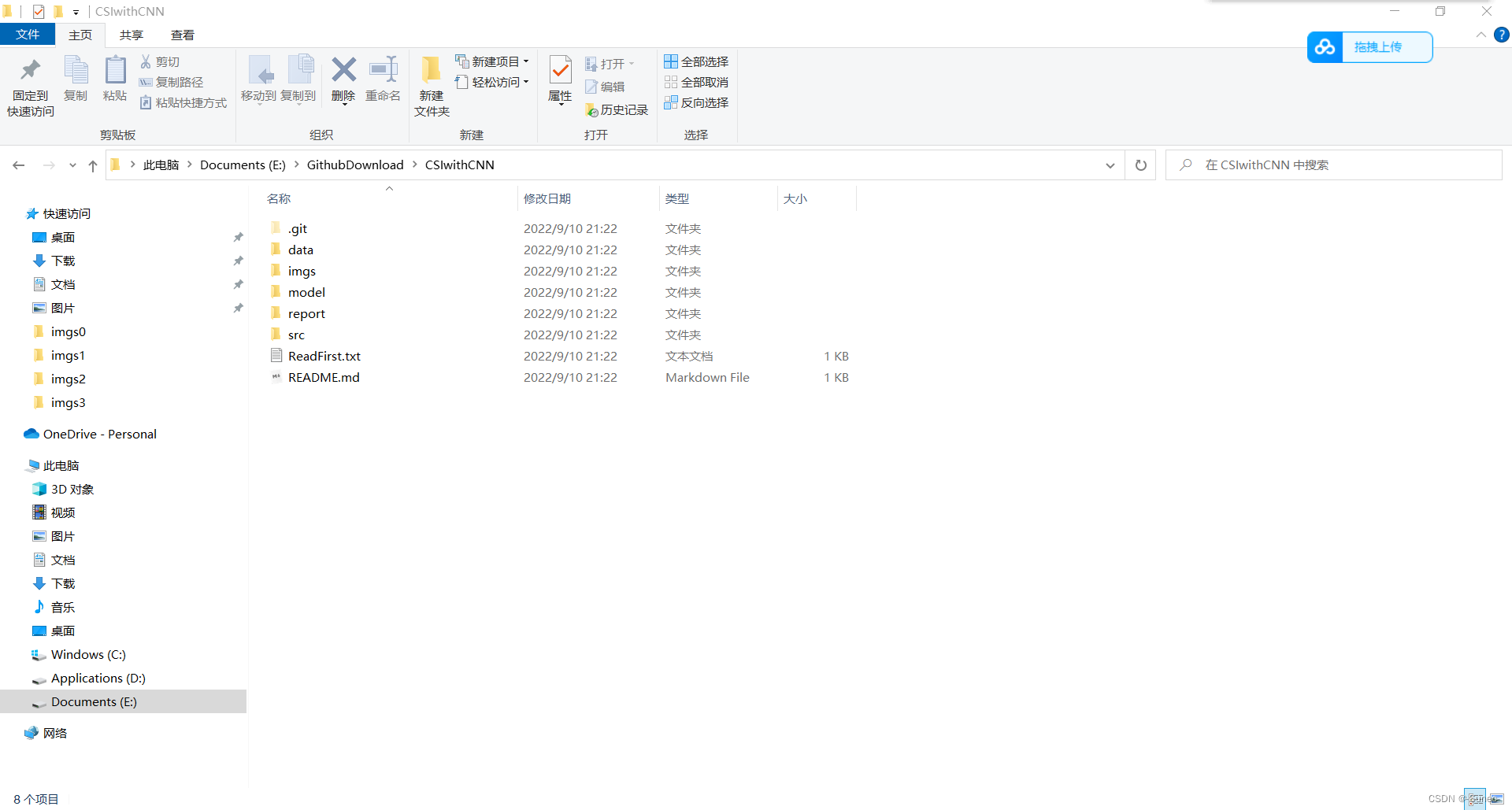
Task: Open History (历史记录)
Action: tap(617, 110)
